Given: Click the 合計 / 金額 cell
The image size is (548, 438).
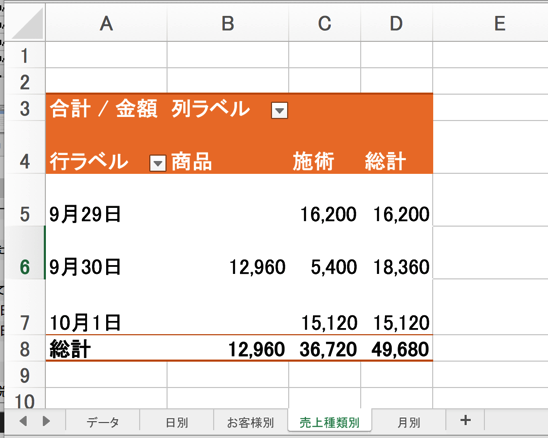Looking at the screenshot, I should click(106, 108).
